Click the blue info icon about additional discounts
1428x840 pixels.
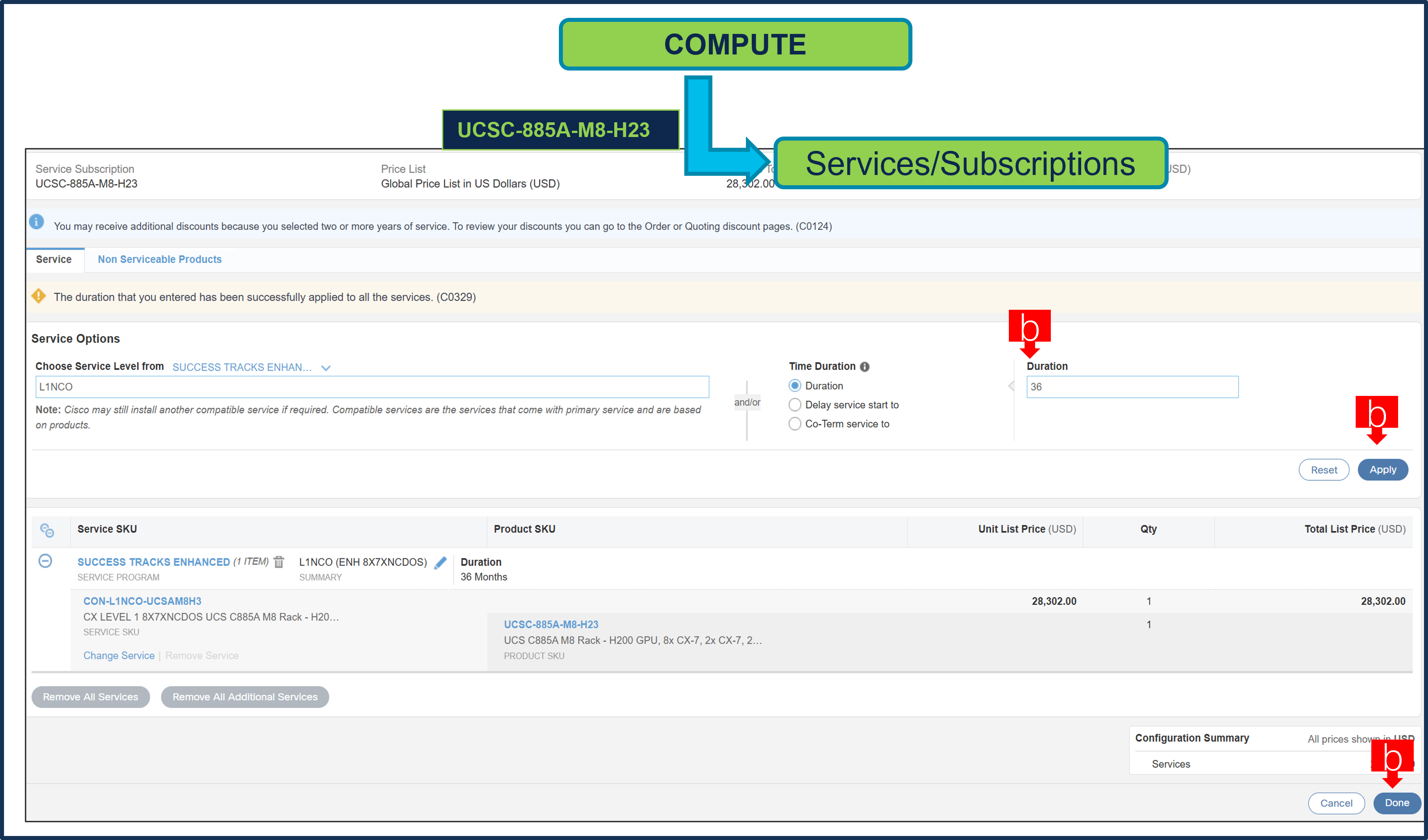click(37, 222)
